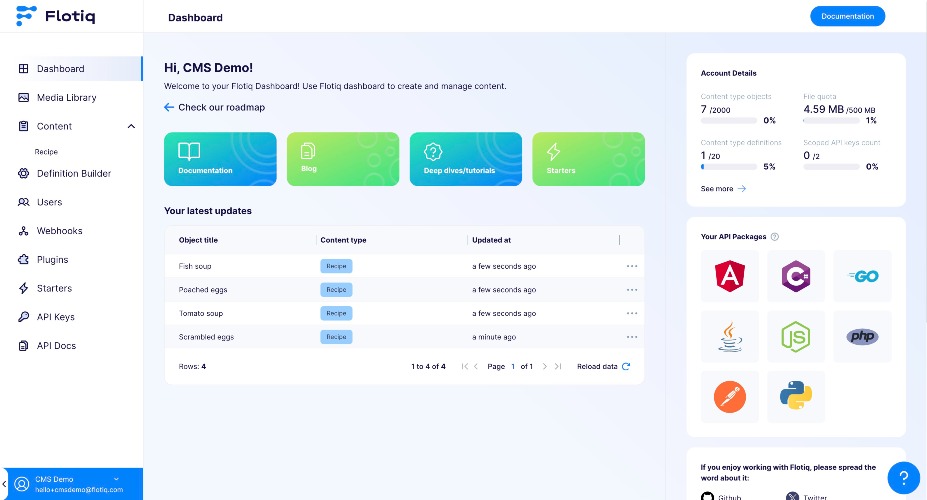This screenshot has width=927, height=500.
Task: Click the Recipe tag for Scrambled eggs
Action: point(336,337)
